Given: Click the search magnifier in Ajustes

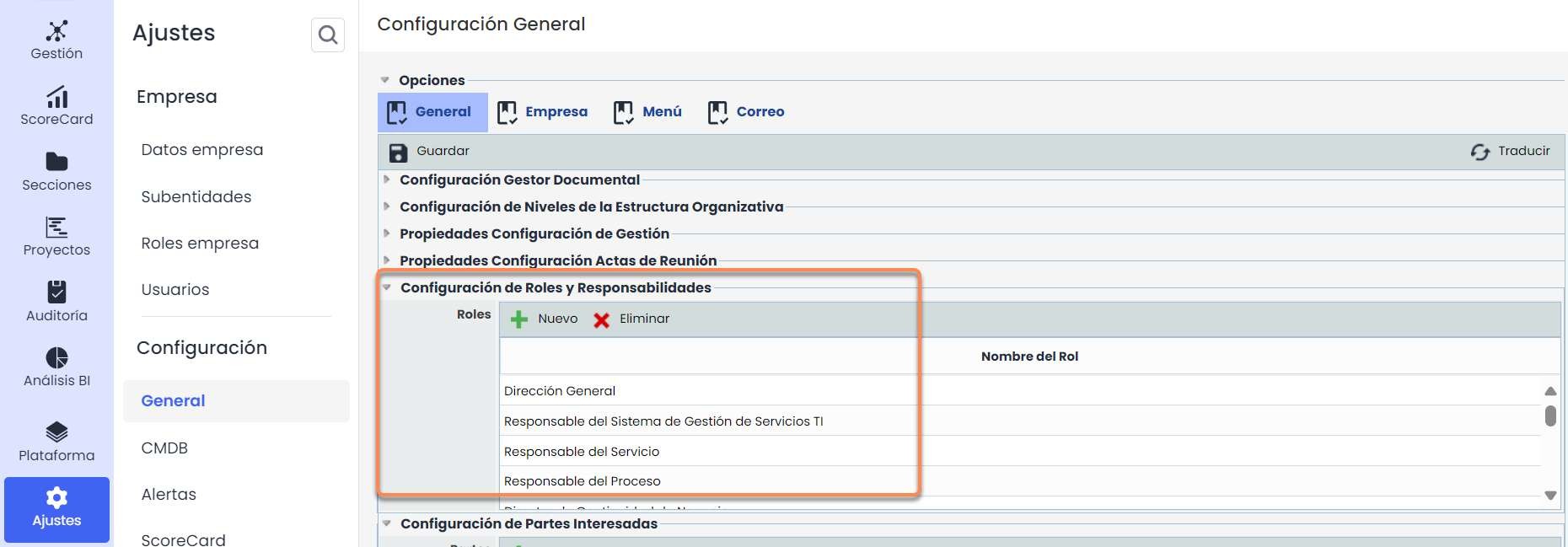Looking at the screenshot, I should click(328, 35).
